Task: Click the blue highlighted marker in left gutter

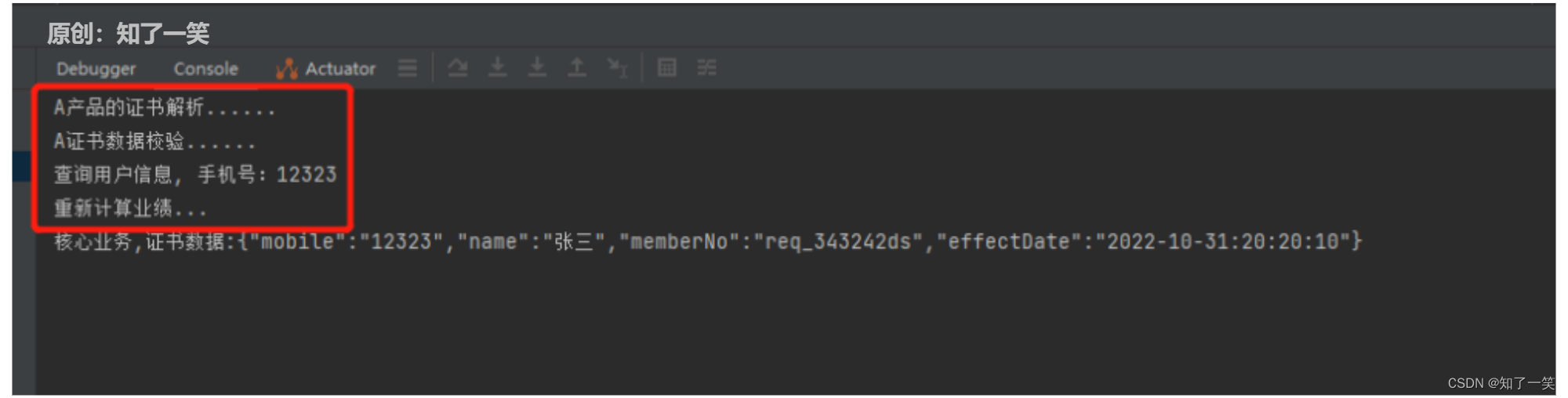Action: click(x=21, y=167)
